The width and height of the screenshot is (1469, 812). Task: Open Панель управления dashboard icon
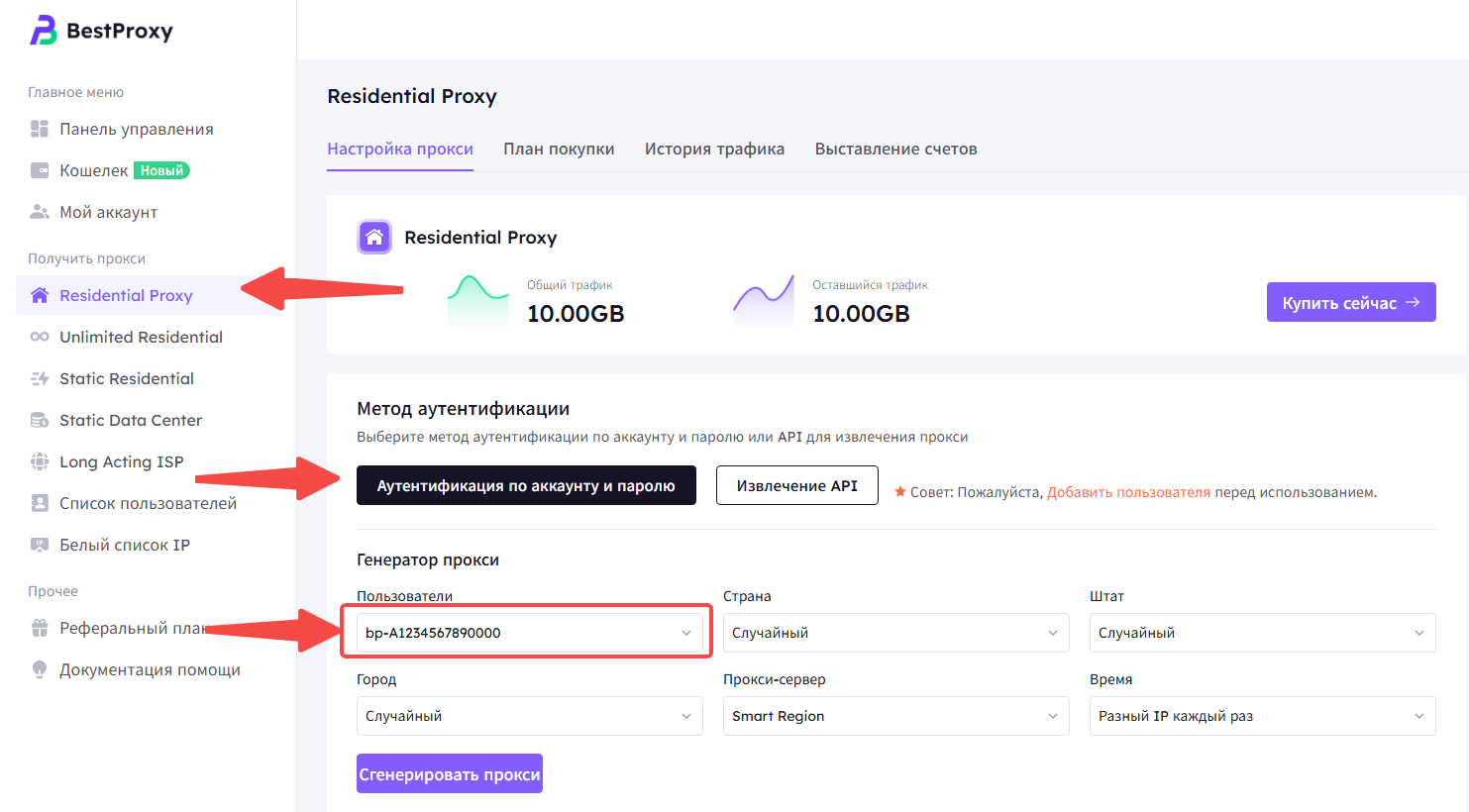[x=40, y=129]
